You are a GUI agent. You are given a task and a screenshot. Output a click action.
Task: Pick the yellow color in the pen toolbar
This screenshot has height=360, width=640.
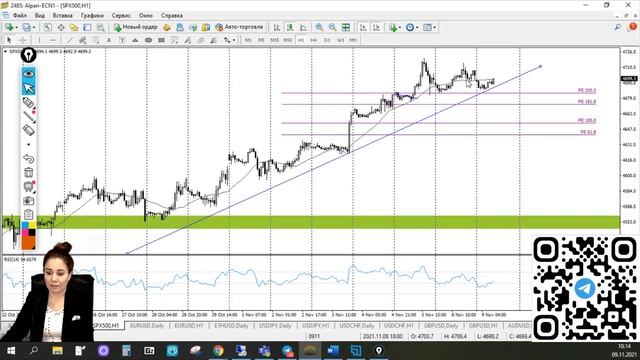click(32, 226)
